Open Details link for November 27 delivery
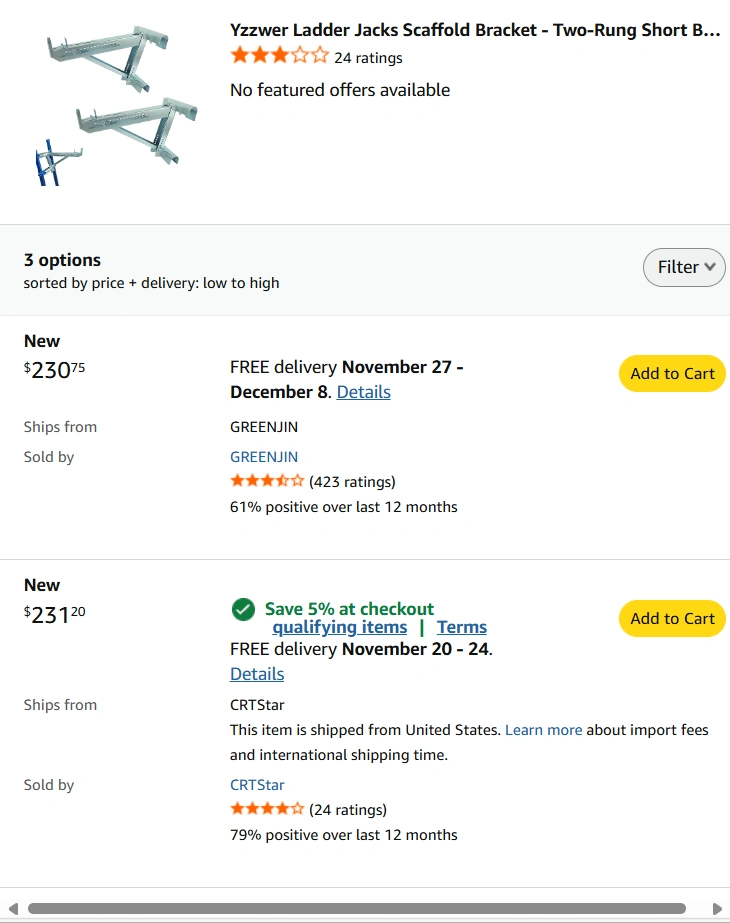730x923 pixels. coord(363,392)
